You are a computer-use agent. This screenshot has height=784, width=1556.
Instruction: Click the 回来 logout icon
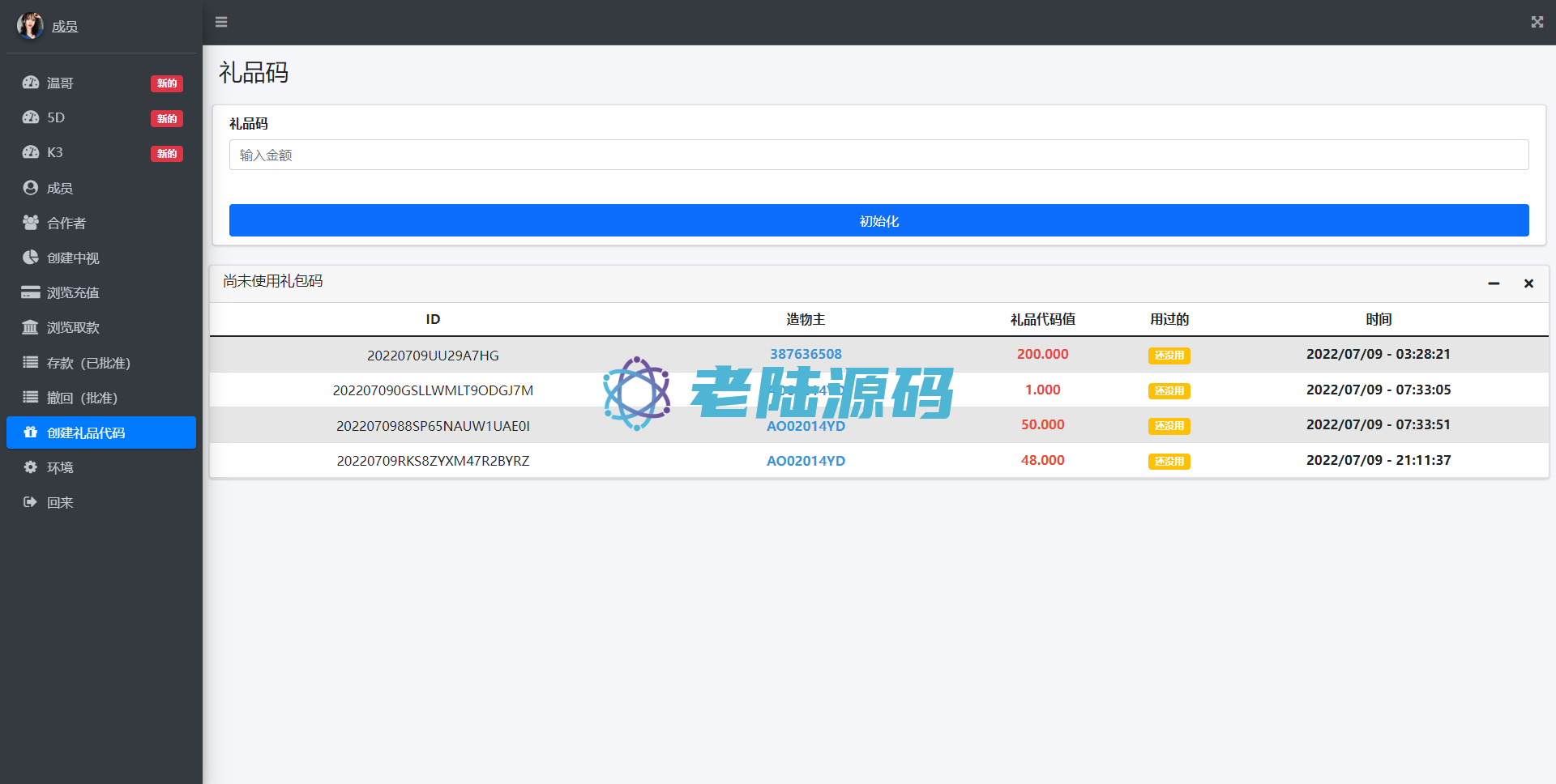click(x=31, y=502)
